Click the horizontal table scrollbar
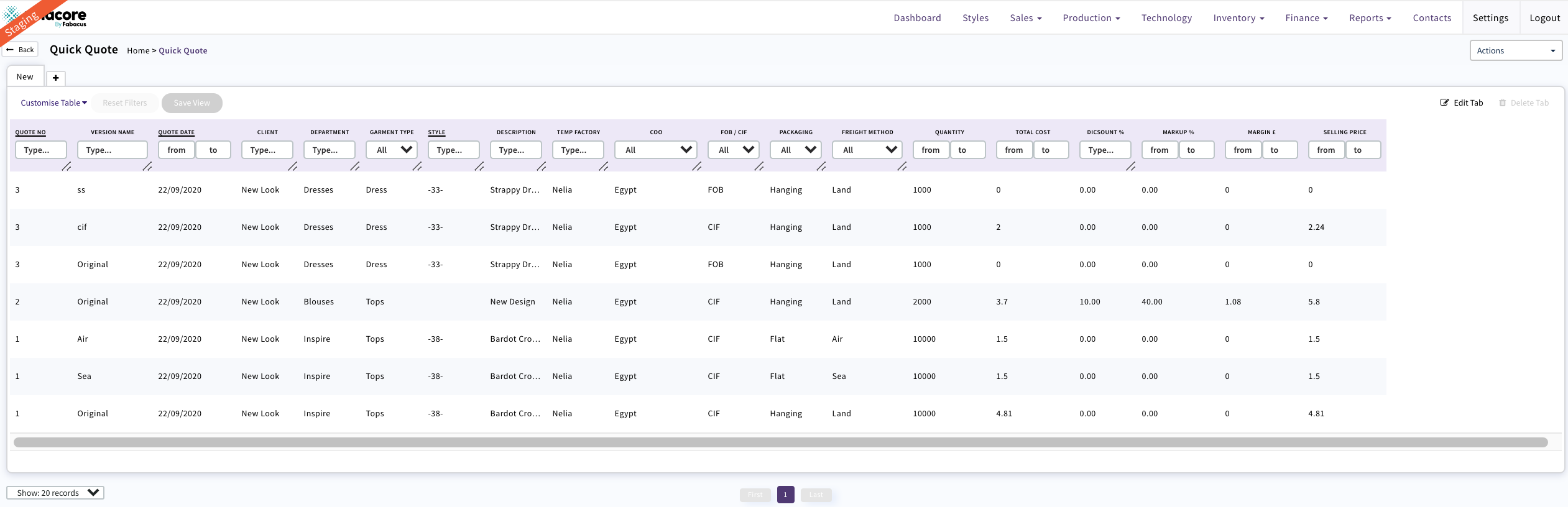1568x507 pixels. pos(780,442)
